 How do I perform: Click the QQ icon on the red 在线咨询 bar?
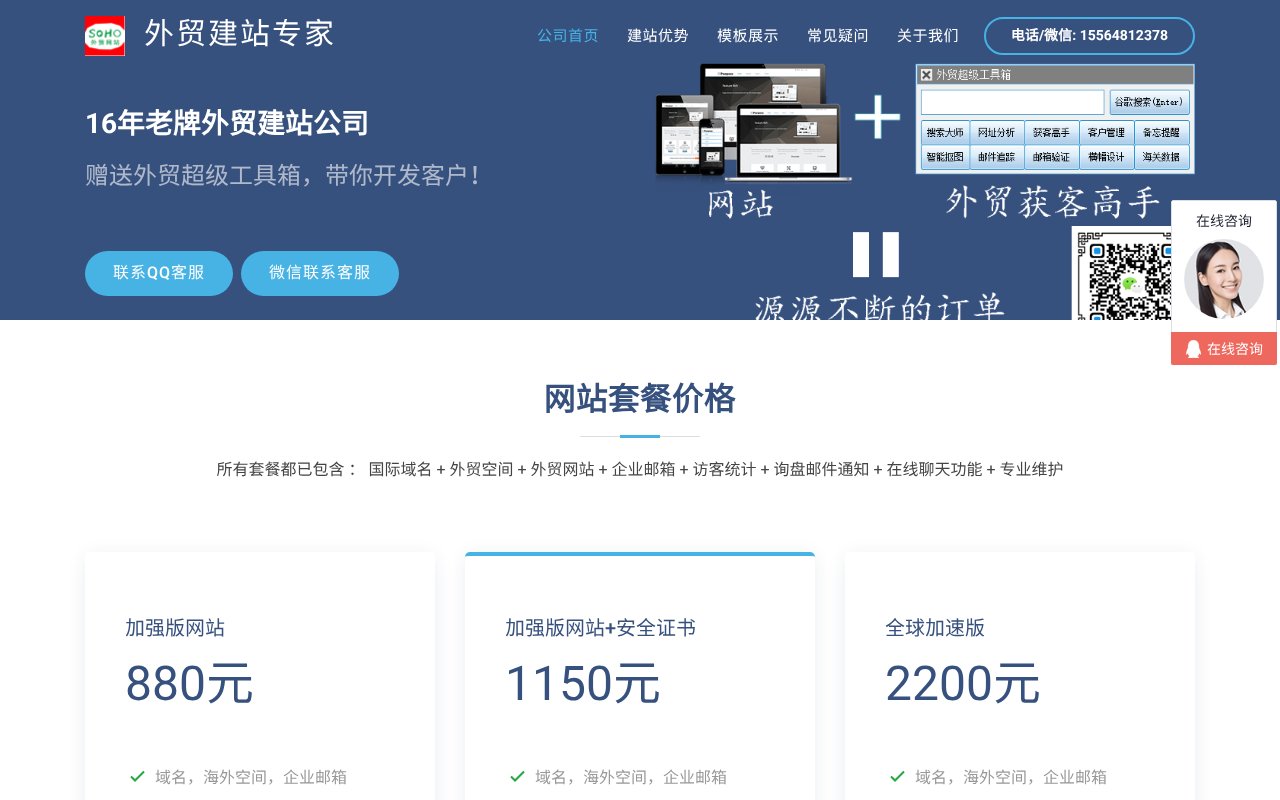(1194, 348)
